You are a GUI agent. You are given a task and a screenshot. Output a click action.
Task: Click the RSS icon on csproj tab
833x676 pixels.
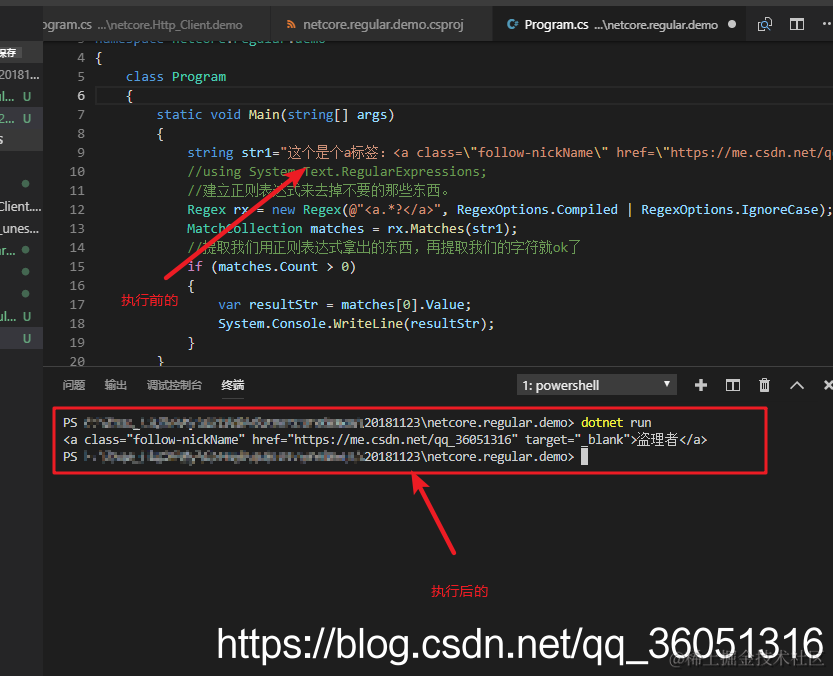tap(291, 24)
